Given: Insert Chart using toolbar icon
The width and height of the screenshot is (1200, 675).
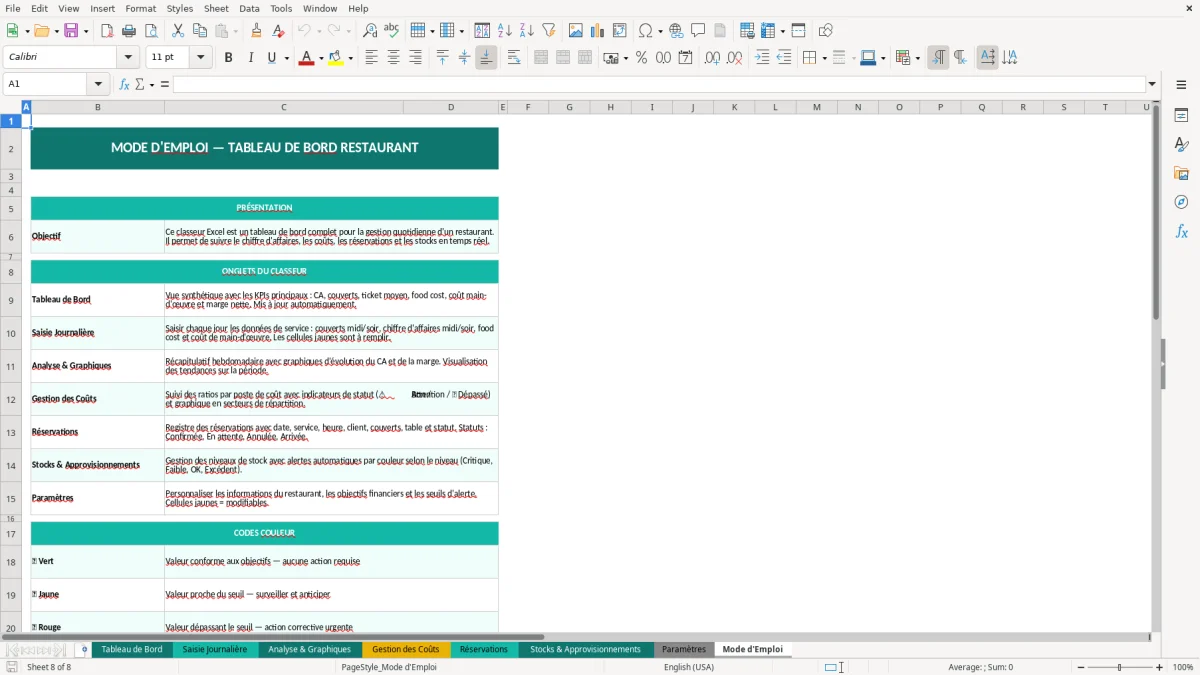Looking at the screenshot, I should (598, 31).
